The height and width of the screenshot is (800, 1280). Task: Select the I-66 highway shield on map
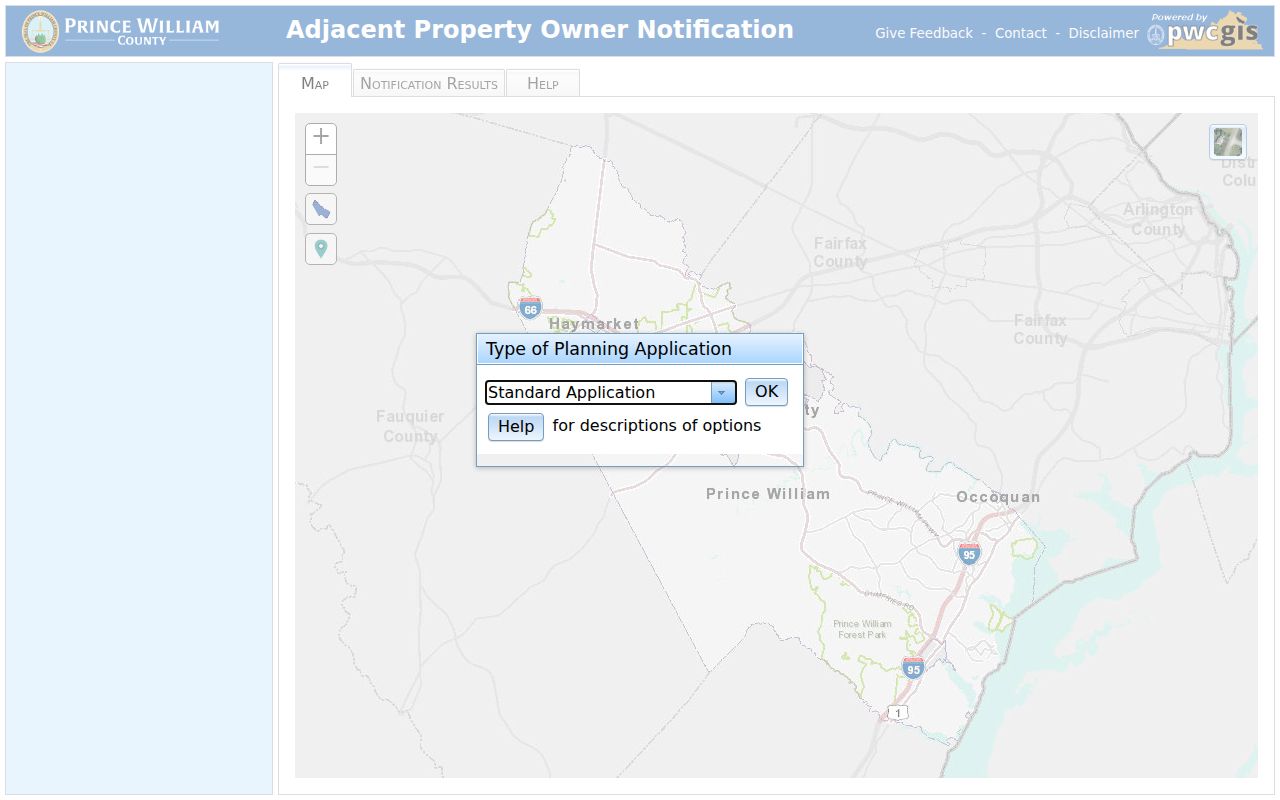click(530, 308)
